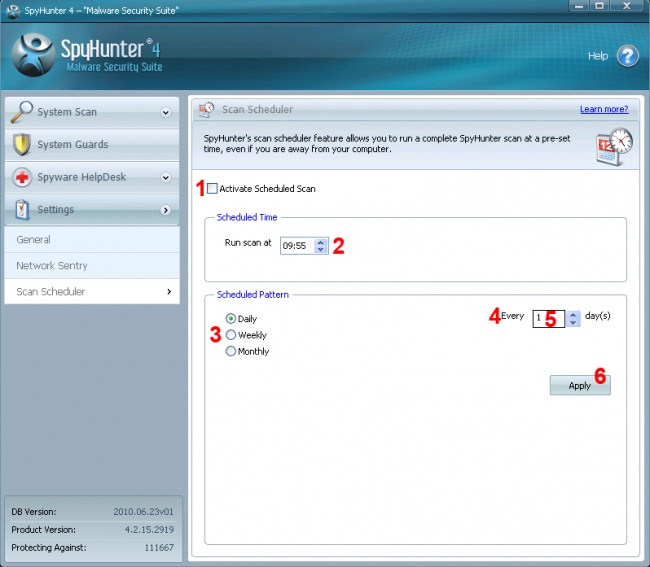Open the General settings page
650x567 pixels.
(x=33, y=240)
